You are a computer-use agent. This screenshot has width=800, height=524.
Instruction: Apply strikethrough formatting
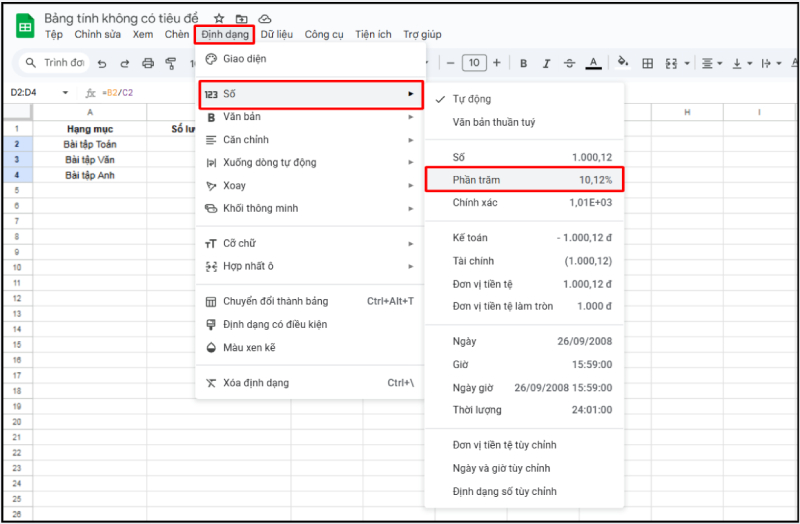point(569,63)
